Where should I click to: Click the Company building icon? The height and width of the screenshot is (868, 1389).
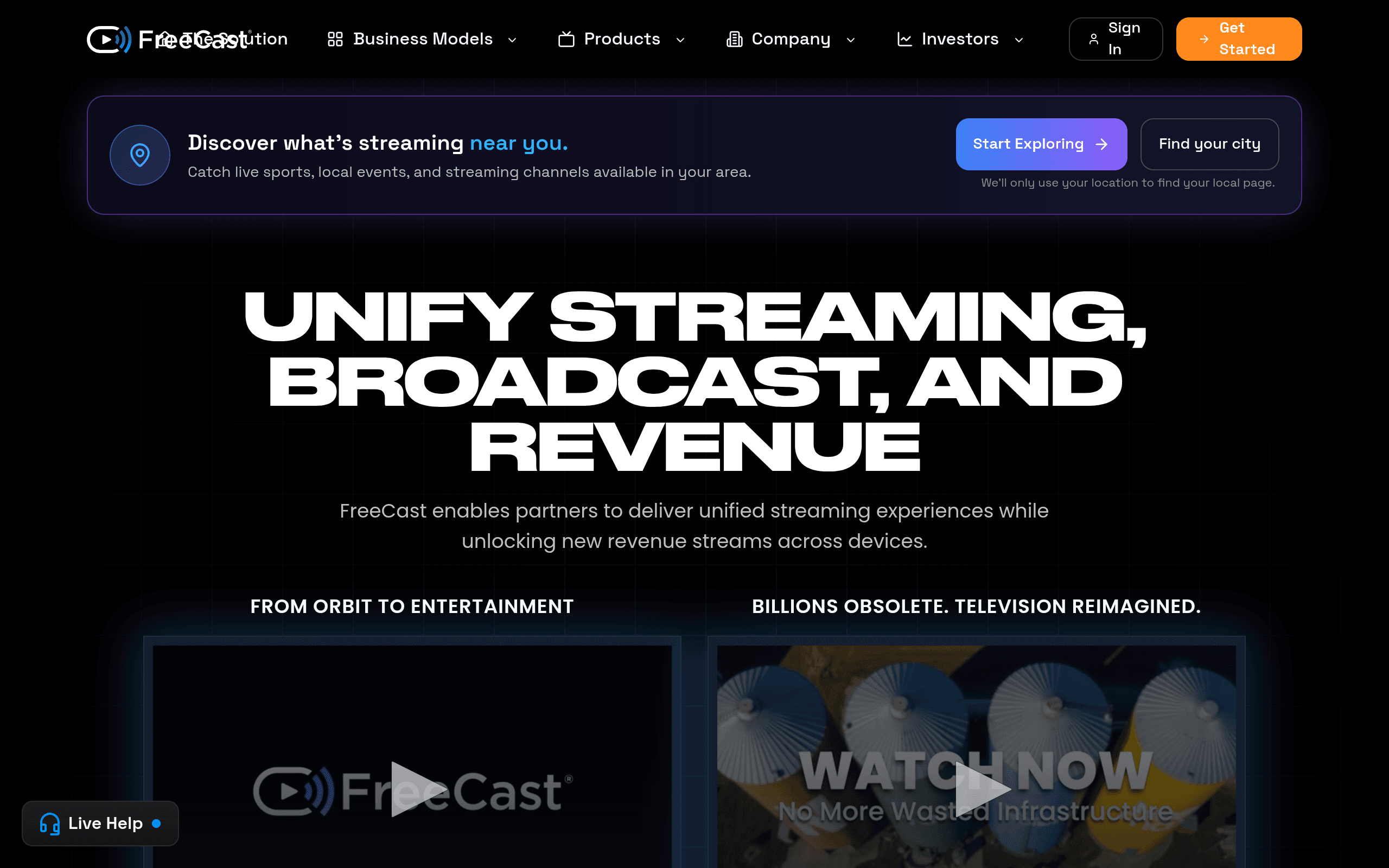click(x=734, y=39)
